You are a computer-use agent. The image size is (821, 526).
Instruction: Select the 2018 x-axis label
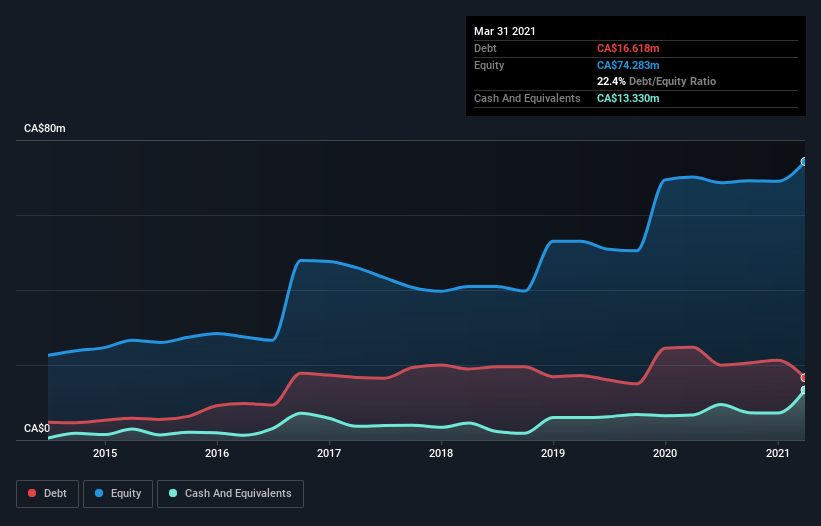pyautogui.click(x=441, y=453)
